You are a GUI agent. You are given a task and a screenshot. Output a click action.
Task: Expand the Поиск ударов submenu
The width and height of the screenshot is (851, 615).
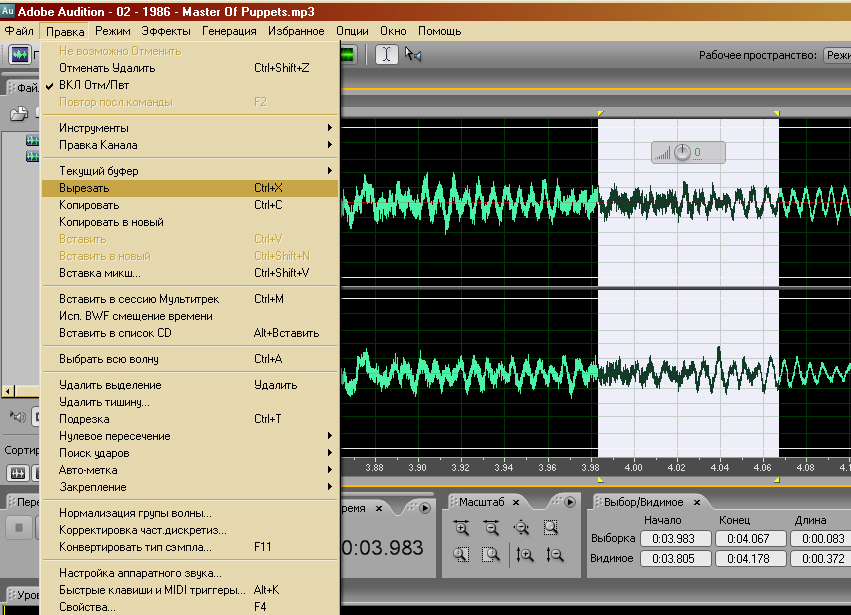click(190, 453)
